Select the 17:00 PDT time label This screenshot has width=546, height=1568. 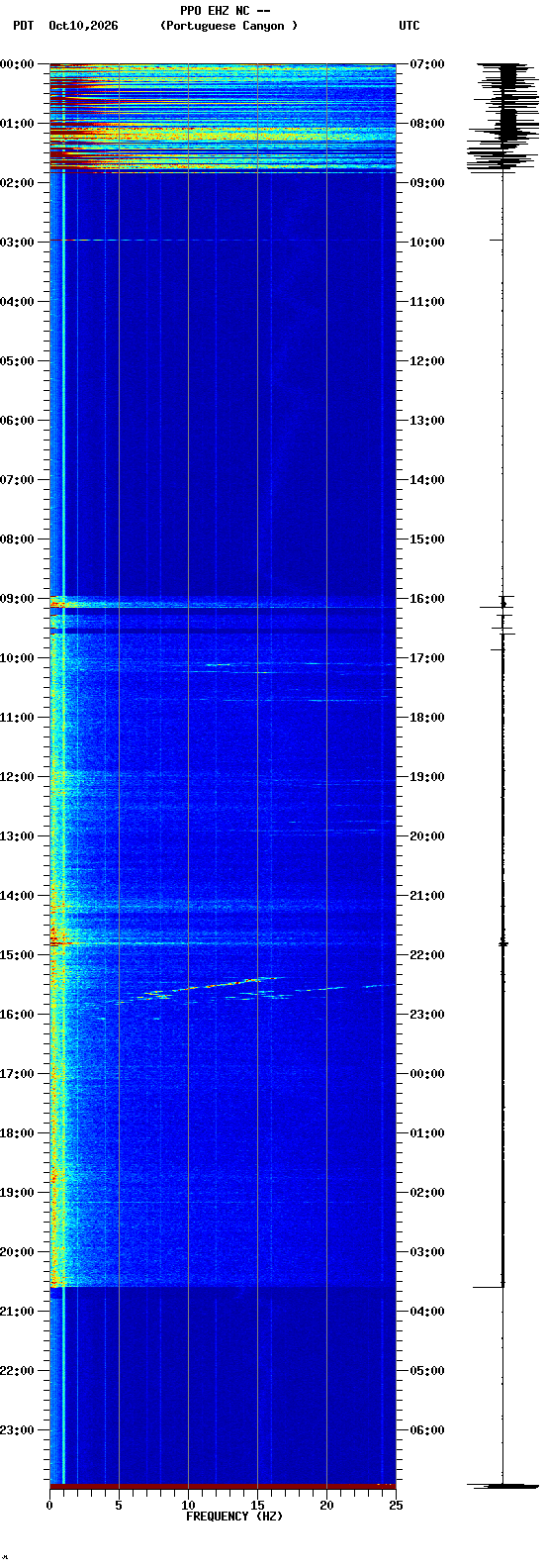coord(18,1074)
